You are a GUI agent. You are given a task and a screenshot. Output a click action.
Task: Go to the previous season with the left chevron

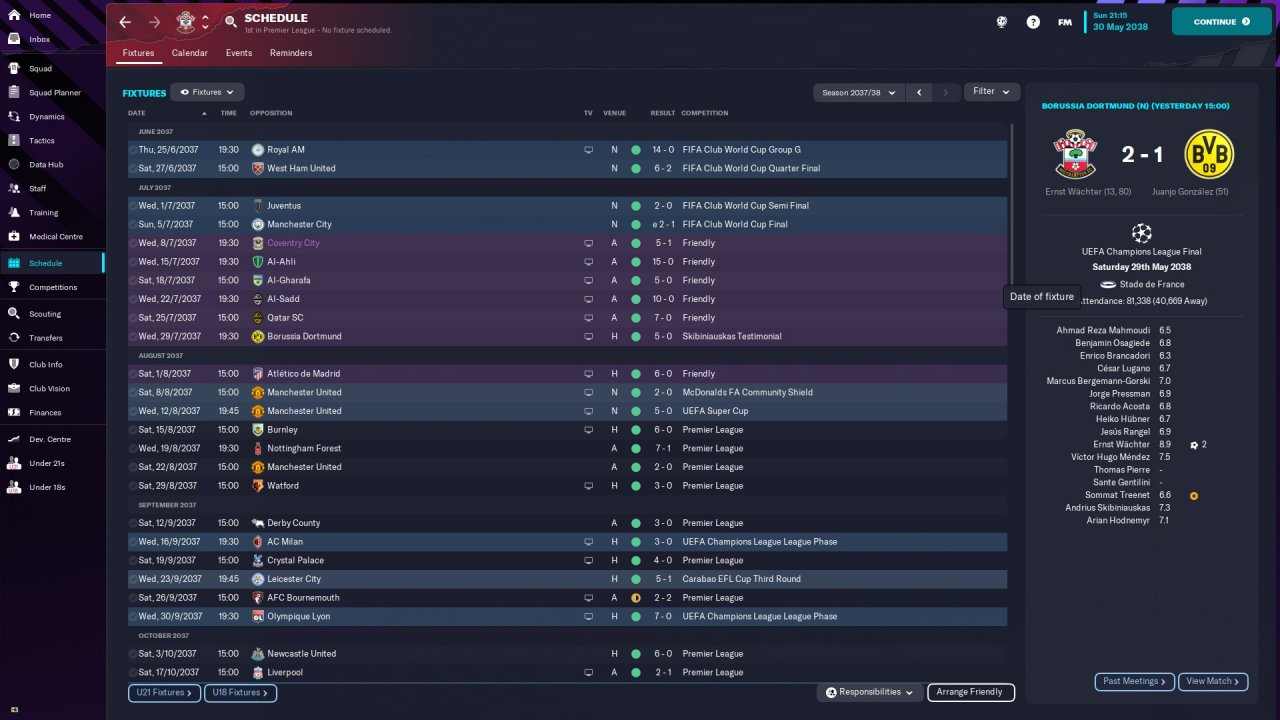919,93
